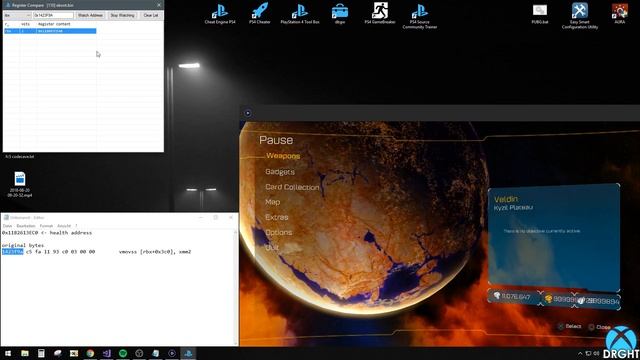Click the Clear List button
The image size is (640, 360).
click(x=151, y=16)
